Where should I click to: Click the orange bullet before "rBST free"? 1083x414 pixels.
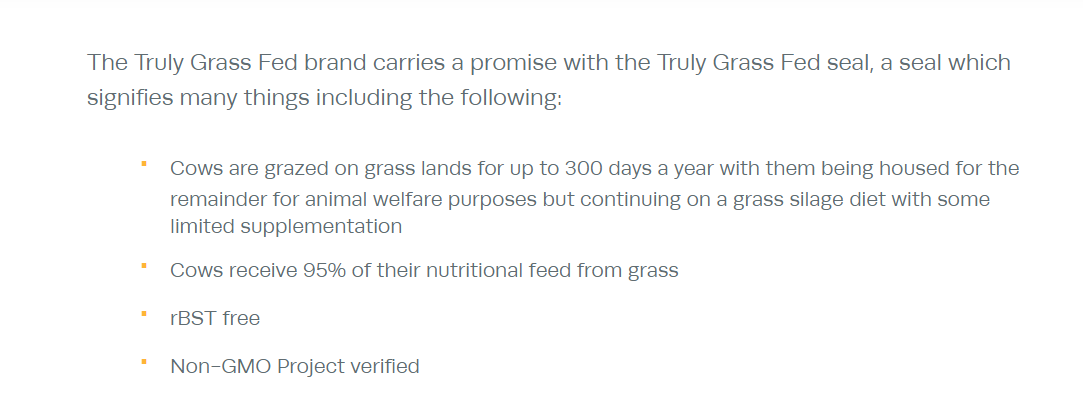(x=144, y=314)
